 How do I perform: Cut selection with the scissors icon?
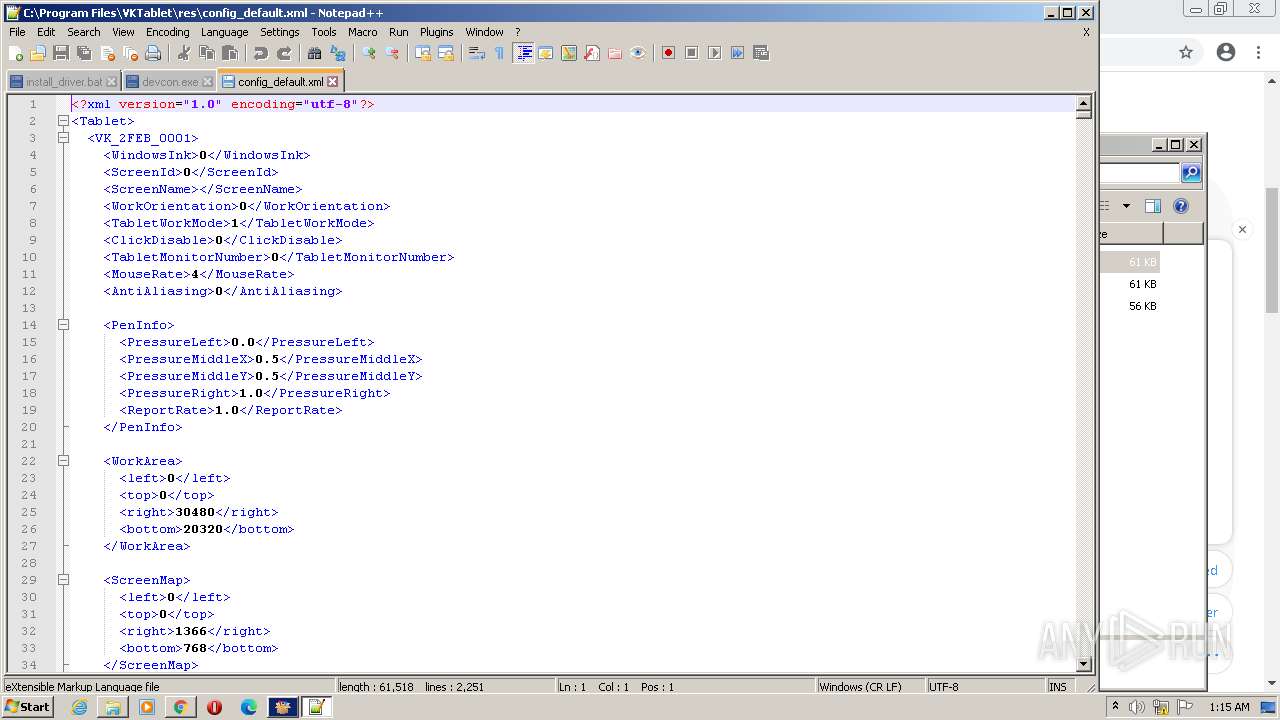point(184,53)
